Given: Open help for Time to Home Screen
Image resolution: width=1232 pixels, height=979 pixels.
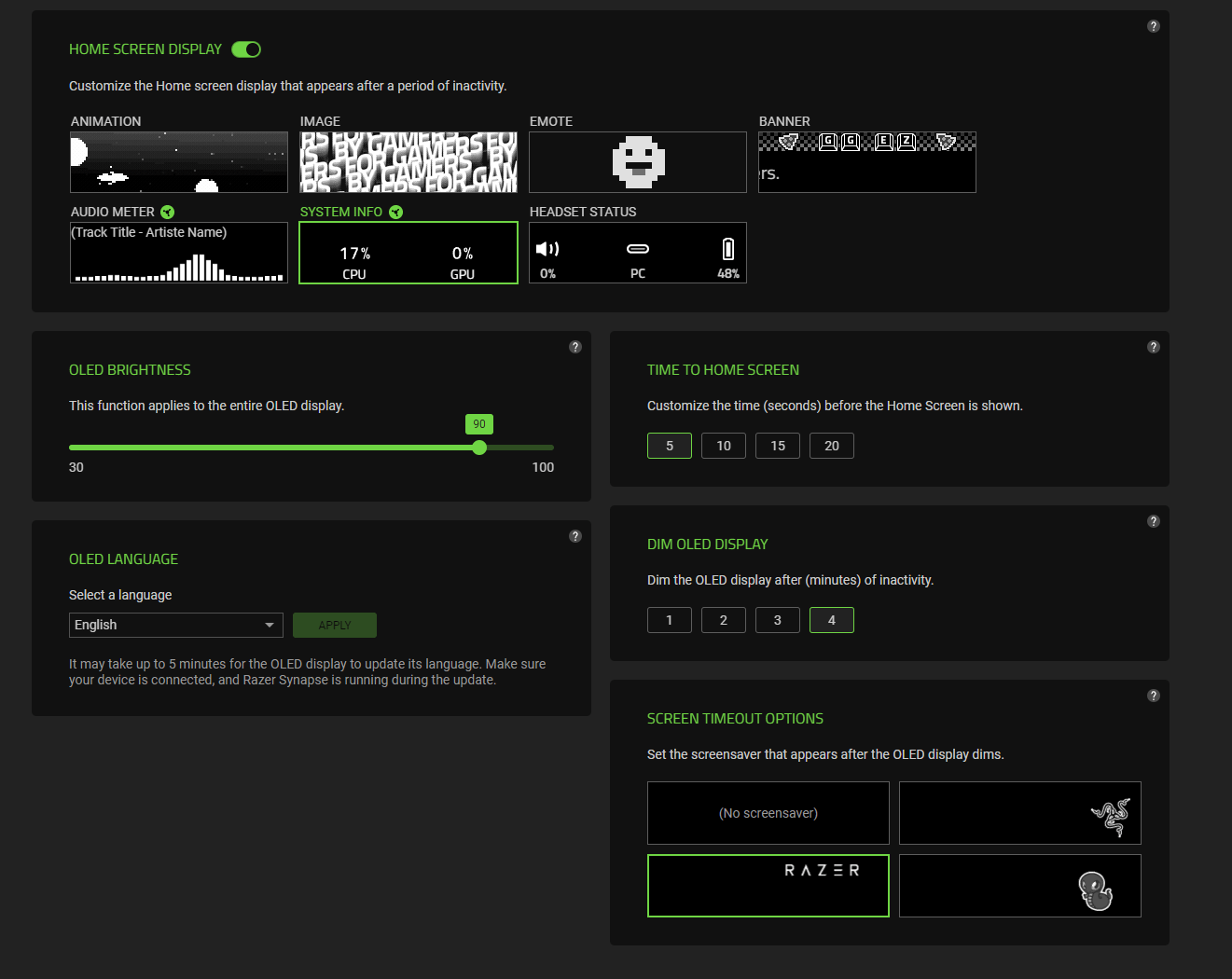Looking at the screenshot, I should [x=1153, y=347].
